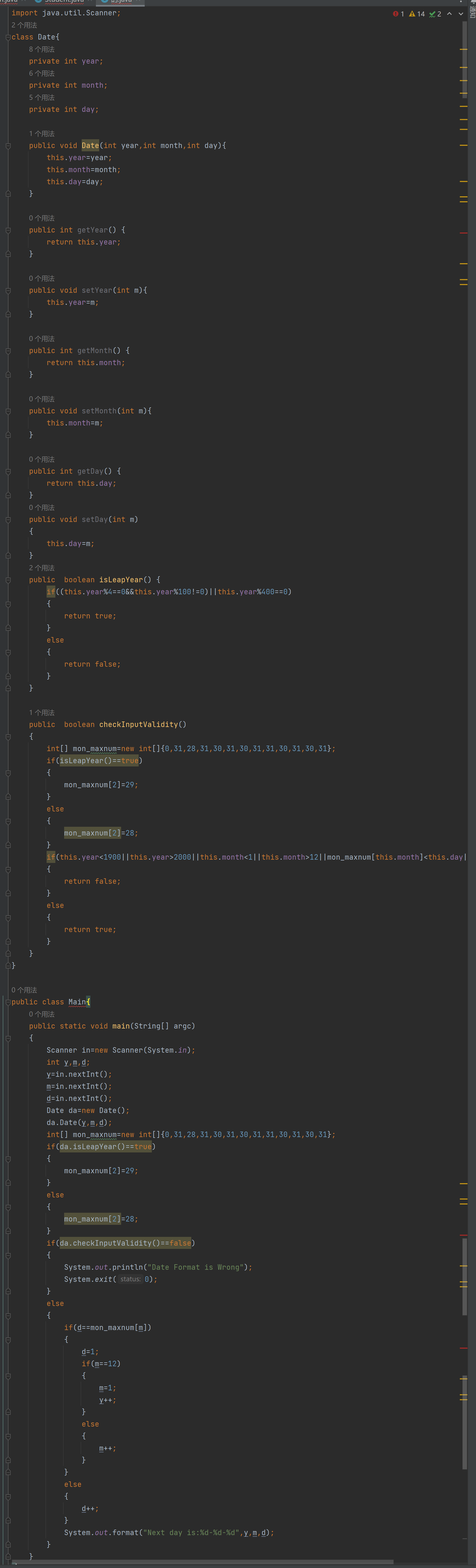Show usages hint above the isLeapYear method

pyautogui.click(x=42, y=568)
